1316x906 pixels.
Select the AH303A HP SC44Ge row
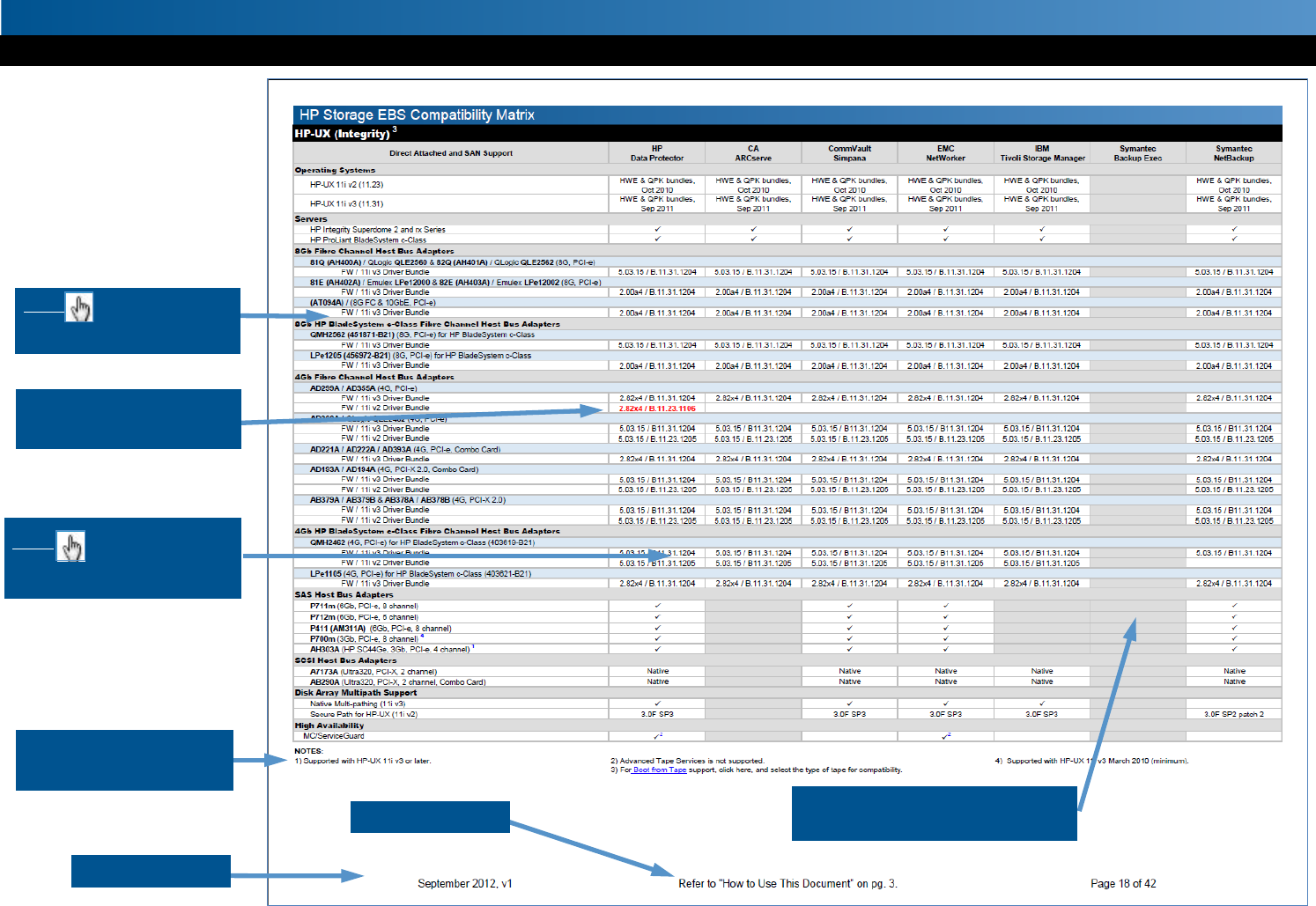click(x=392, y=649)
